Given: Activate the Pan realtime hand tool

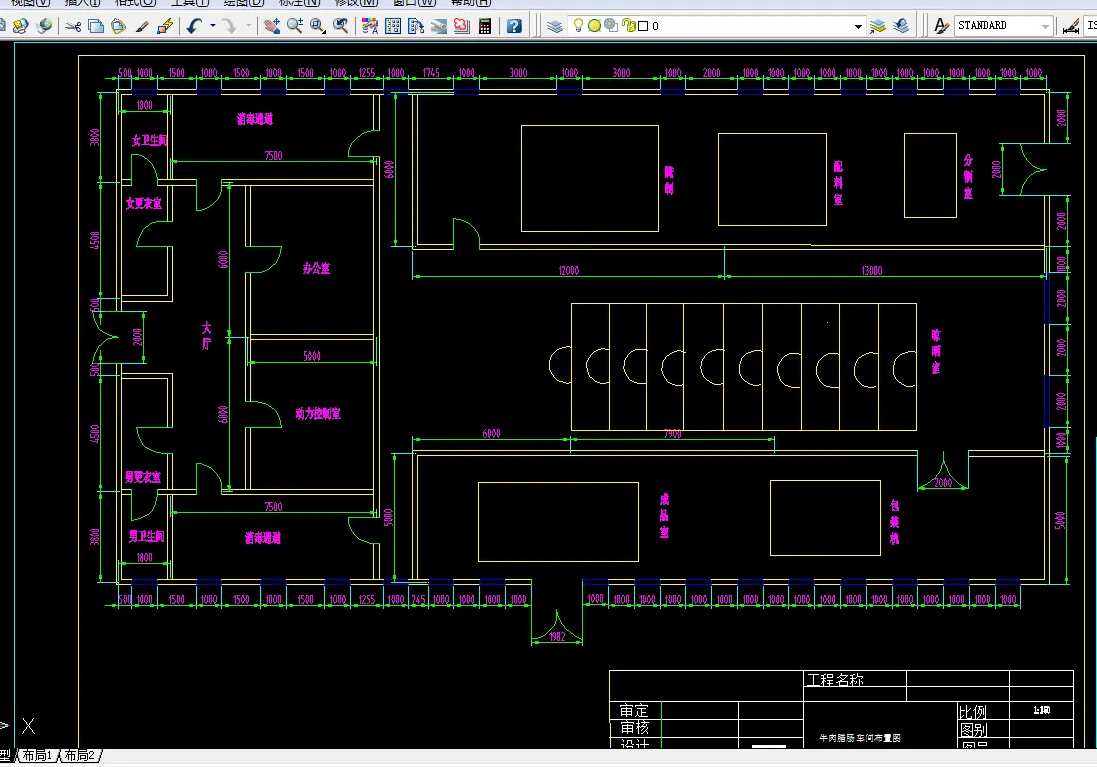Looking at the screenshot, I should pos(271,27).
